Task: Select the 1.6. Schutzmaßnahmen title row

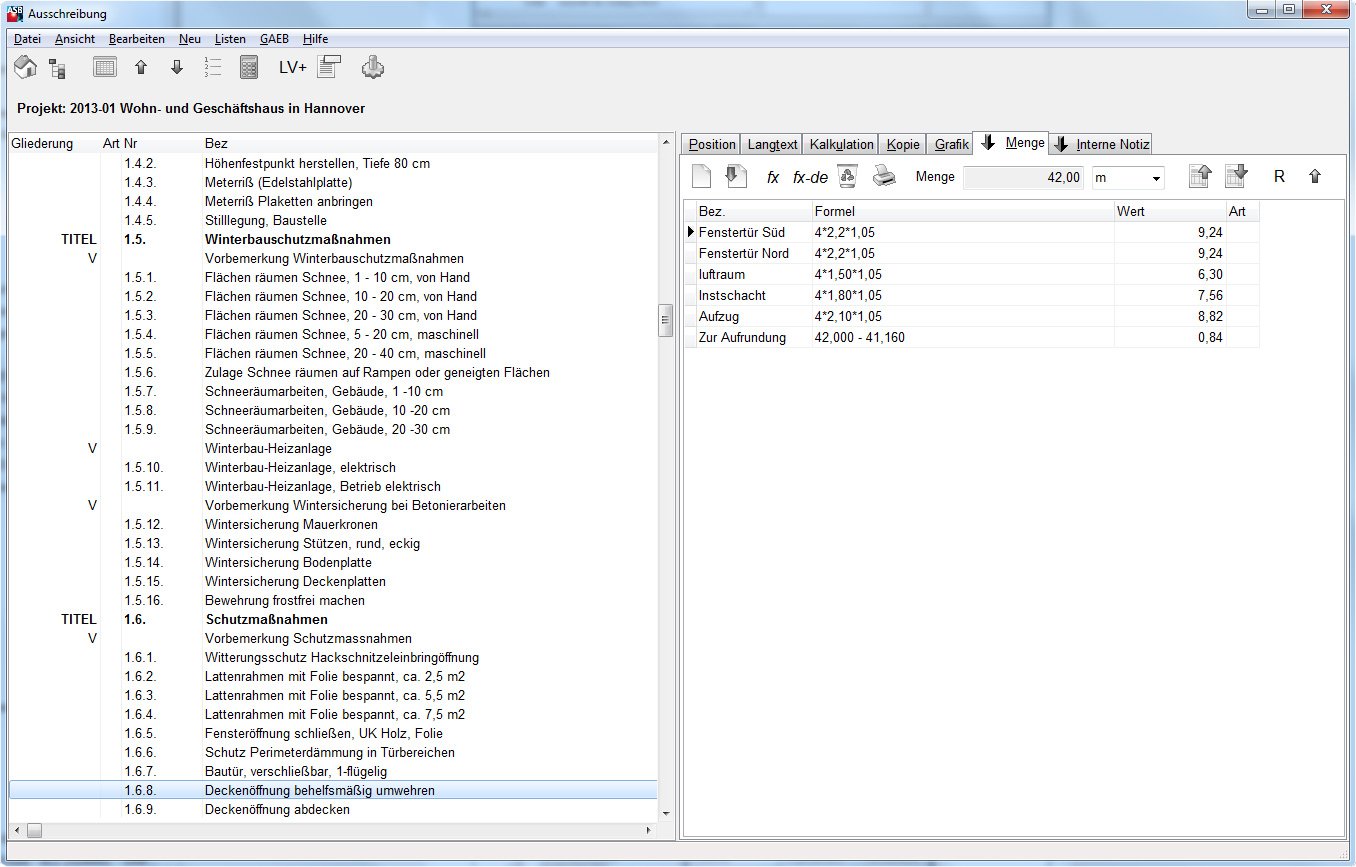Action: 333,620
